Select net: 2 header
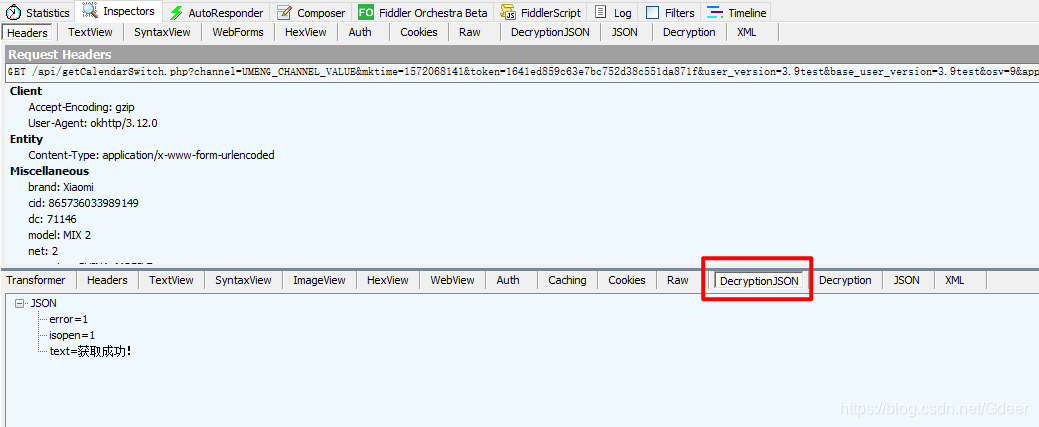1039x427 pixels. pyautogui.click(x=43, y=251)
